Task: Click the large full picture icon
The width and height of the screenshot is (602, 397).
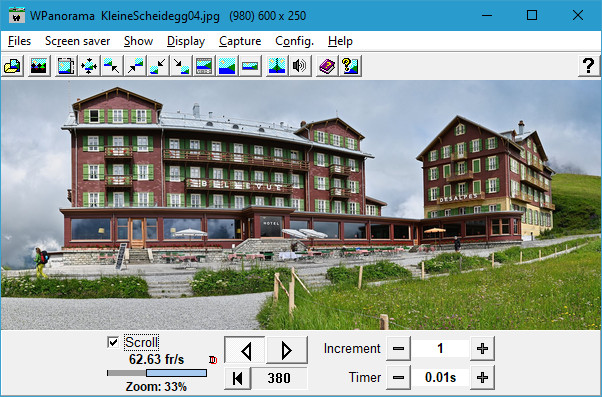Action: click(227, 66)
